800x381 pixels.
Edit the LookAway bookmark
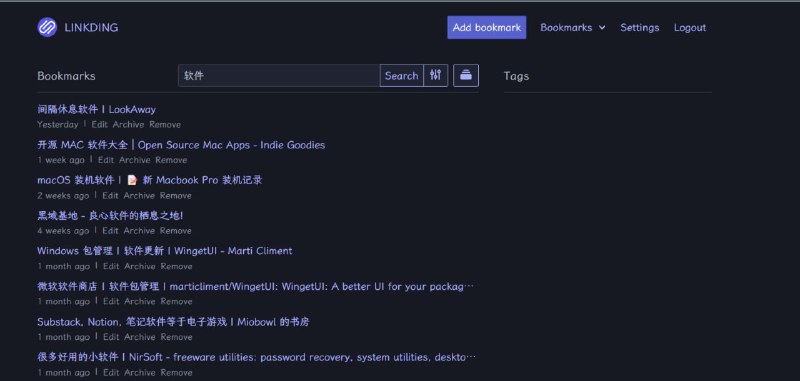[99, 124]
